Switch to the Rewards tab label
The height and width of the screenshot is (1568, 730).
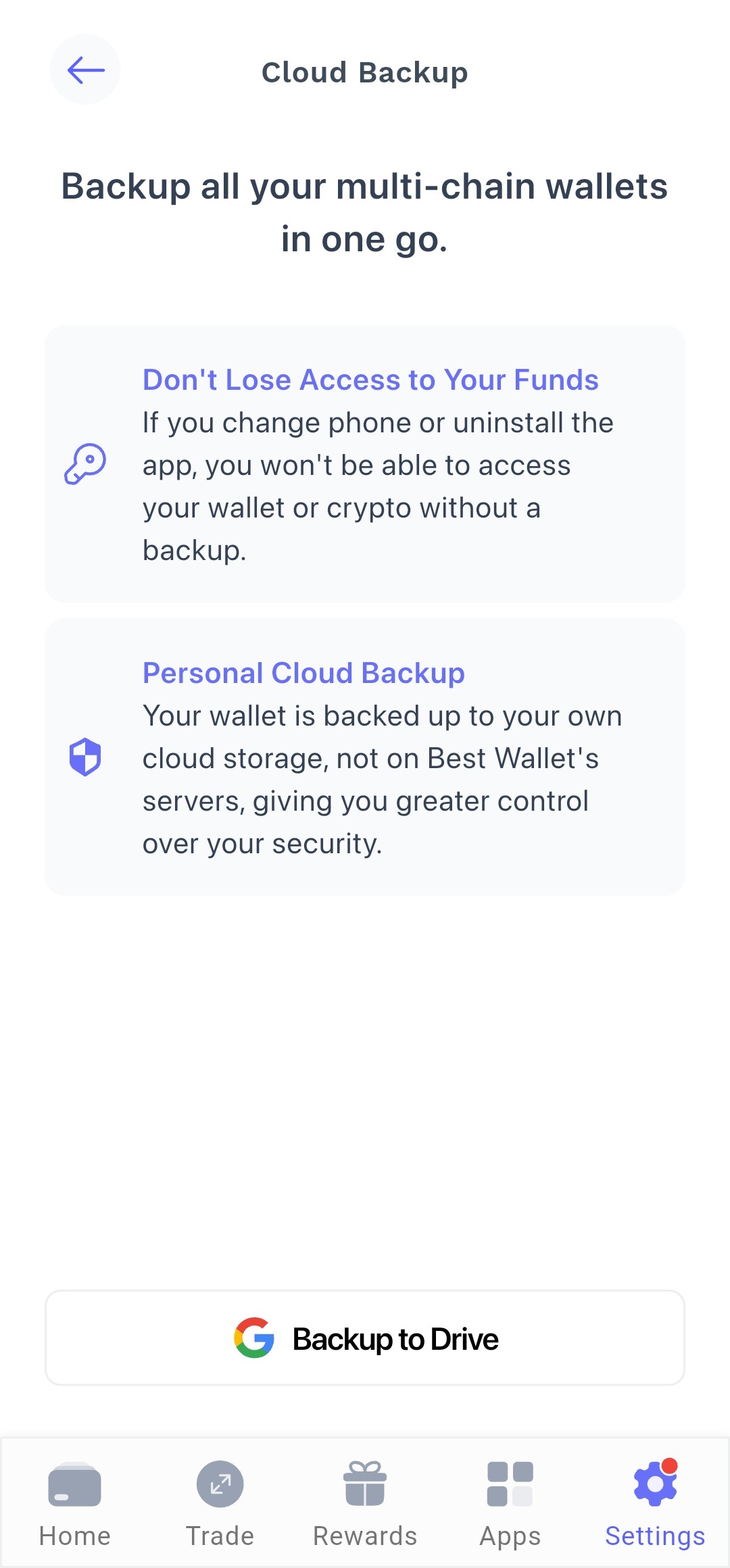tap(365, 1536)
